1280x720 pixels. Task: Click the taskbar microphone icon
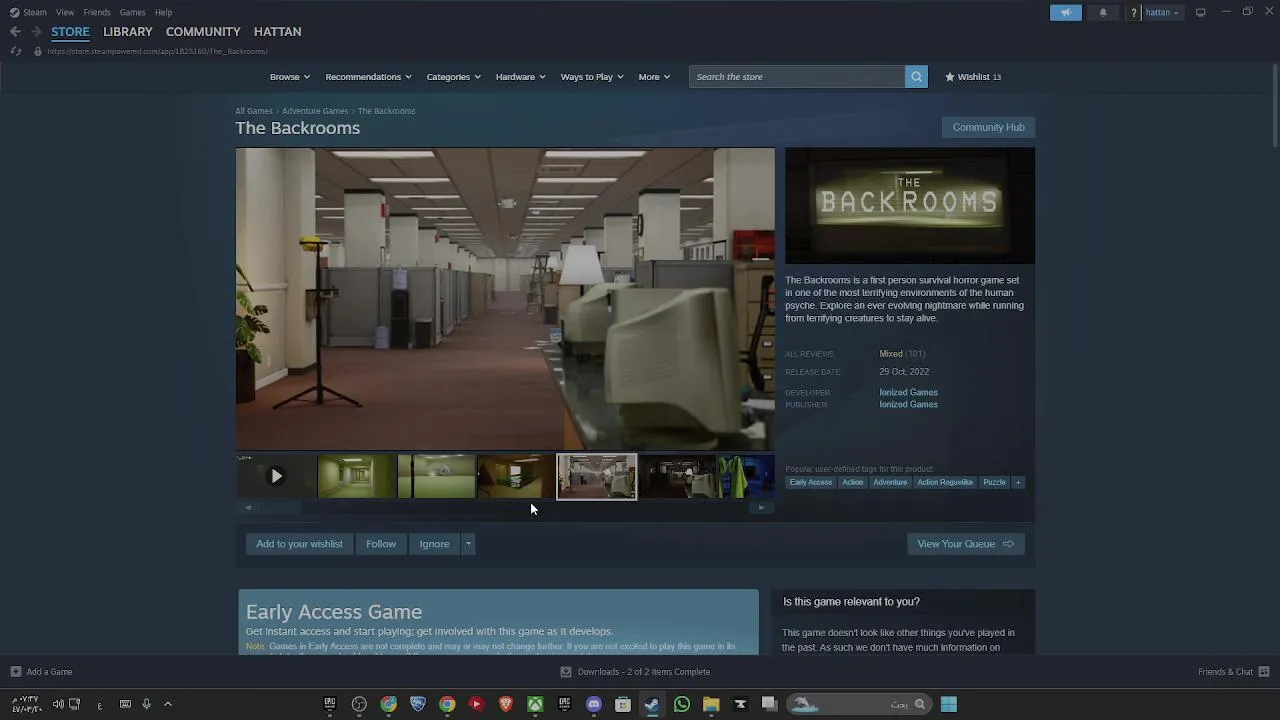point(146,704)
